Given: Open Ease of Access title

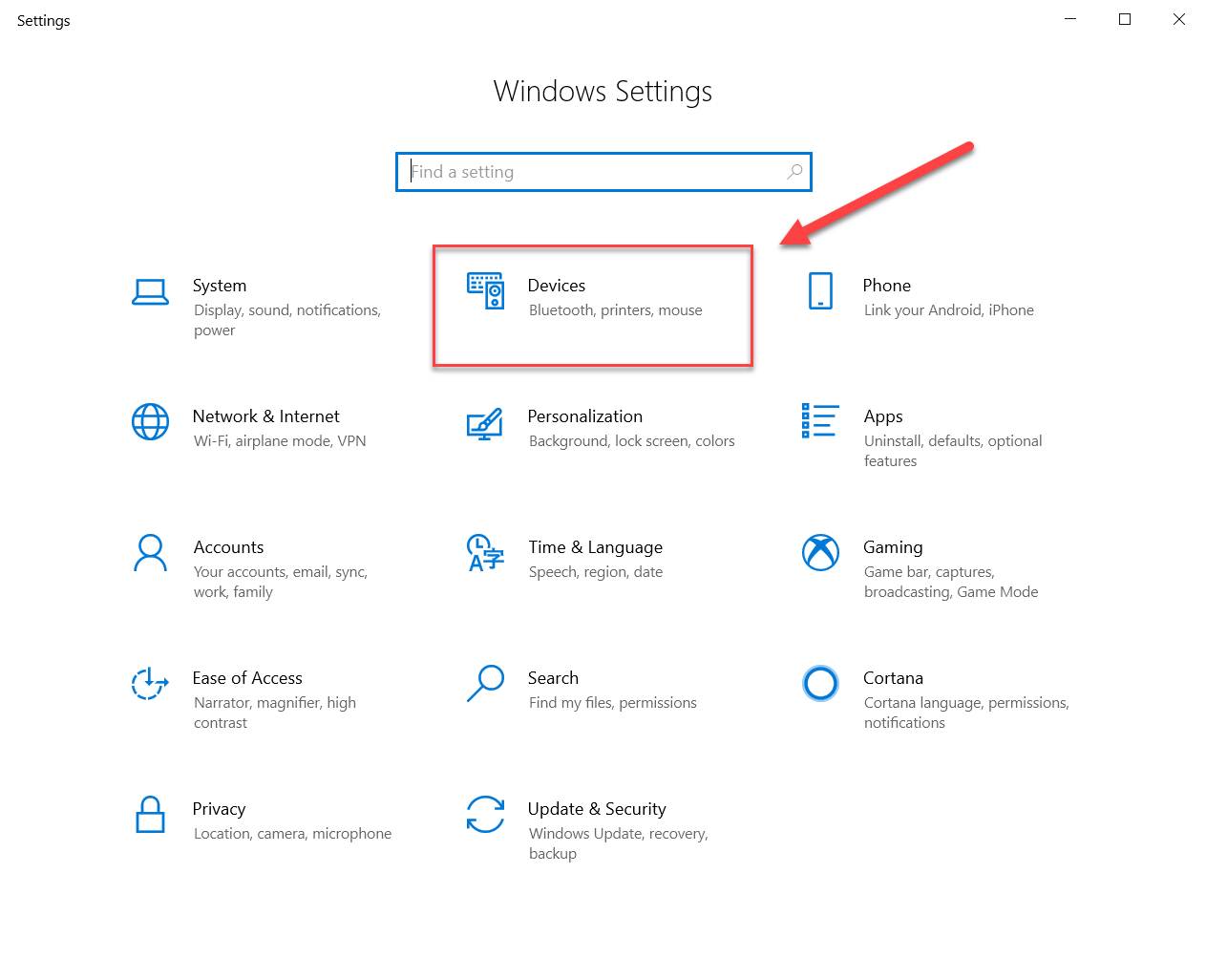Looking at the screenshot, I should [x=247, y=678].
